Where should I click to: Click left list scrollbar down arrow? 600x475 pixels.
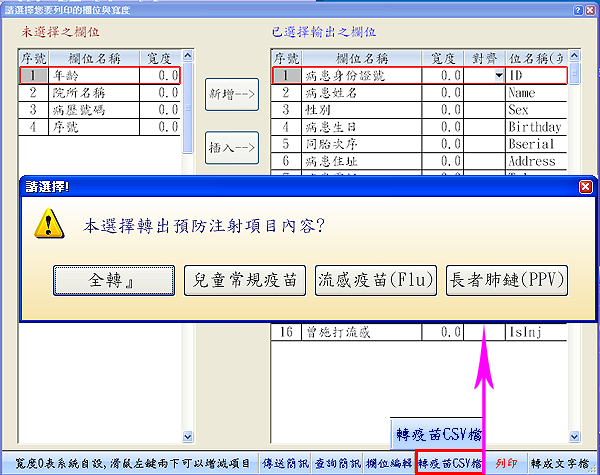pos(187,435)
